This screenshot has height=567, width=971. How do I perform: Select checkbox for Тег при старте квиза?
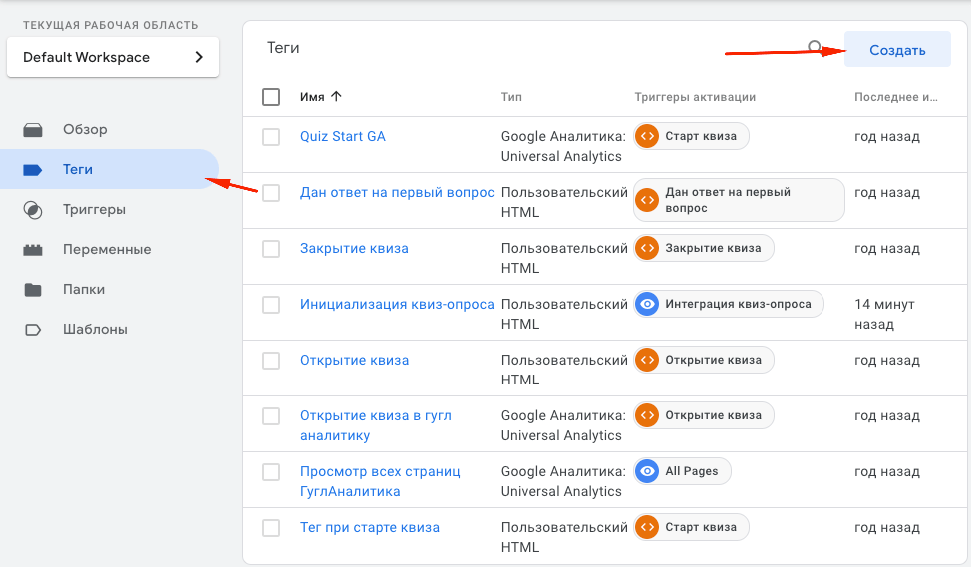click(x=271, y=528)
